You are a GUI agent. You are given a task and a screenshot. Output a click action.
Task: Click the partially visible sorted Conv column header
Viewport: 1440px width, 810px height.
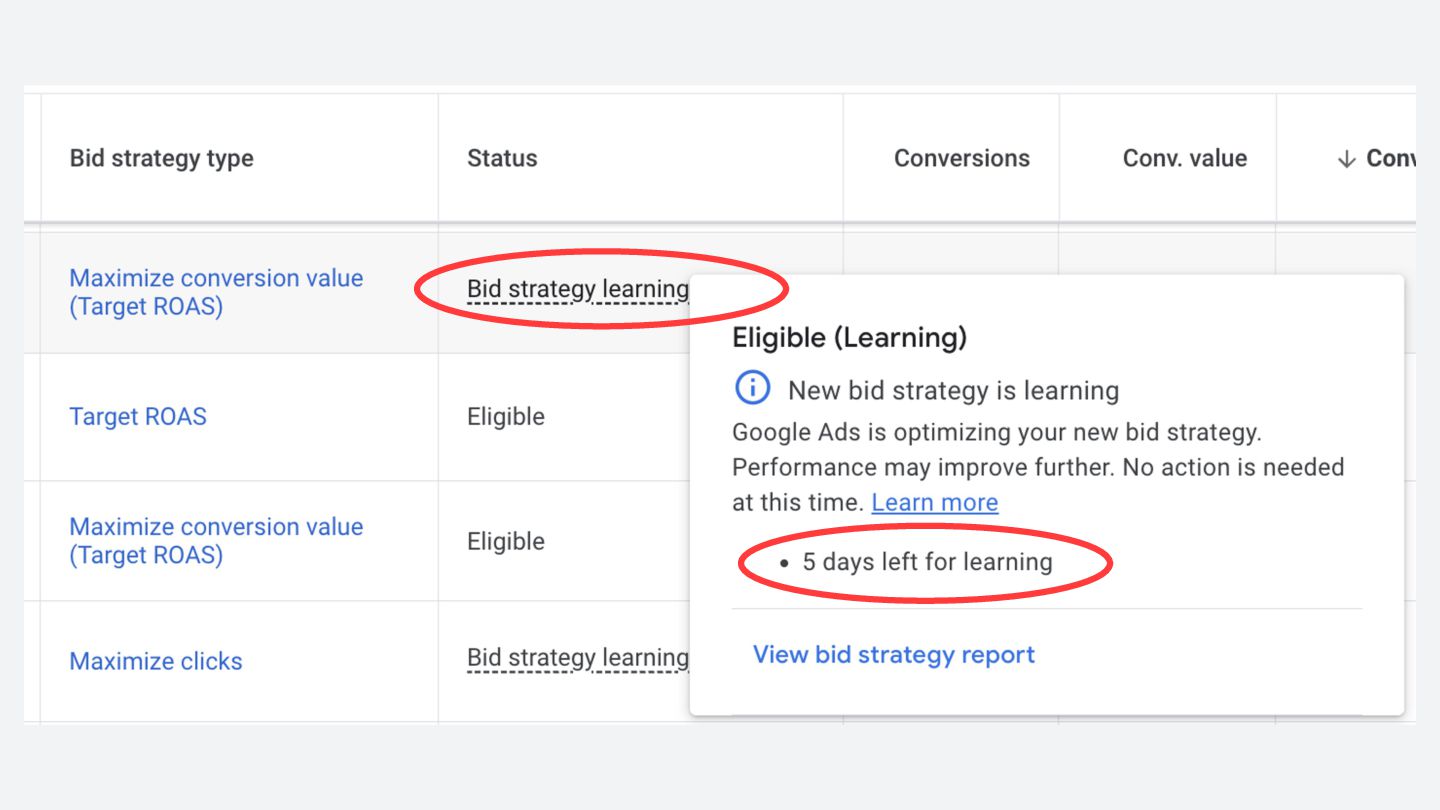tap(1389, 159)
